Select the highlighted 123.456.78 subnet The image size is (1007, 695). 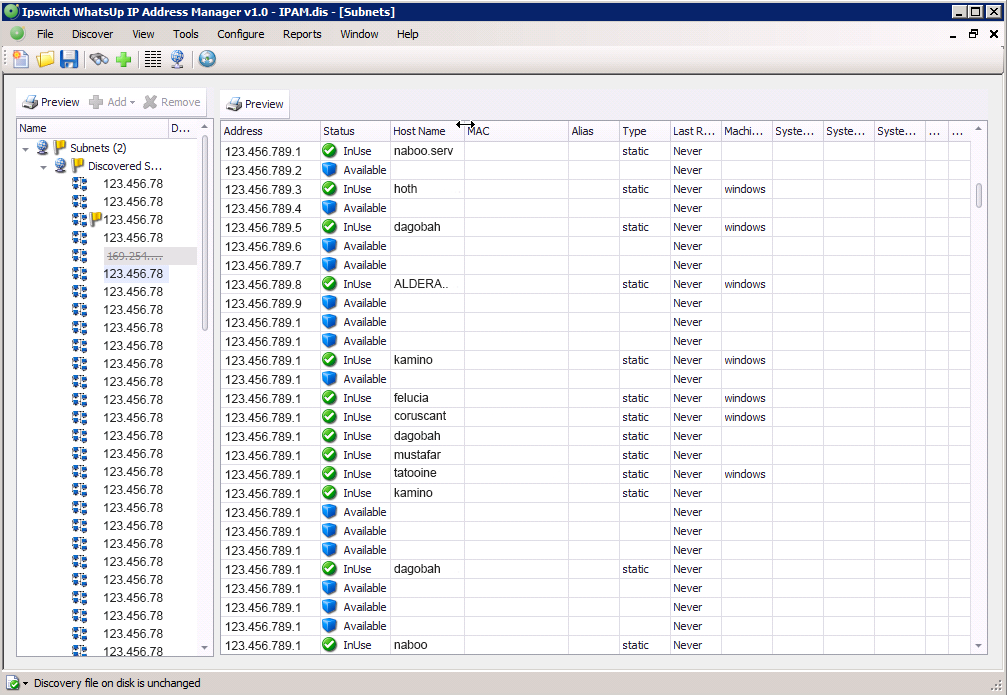pos(134,274)
